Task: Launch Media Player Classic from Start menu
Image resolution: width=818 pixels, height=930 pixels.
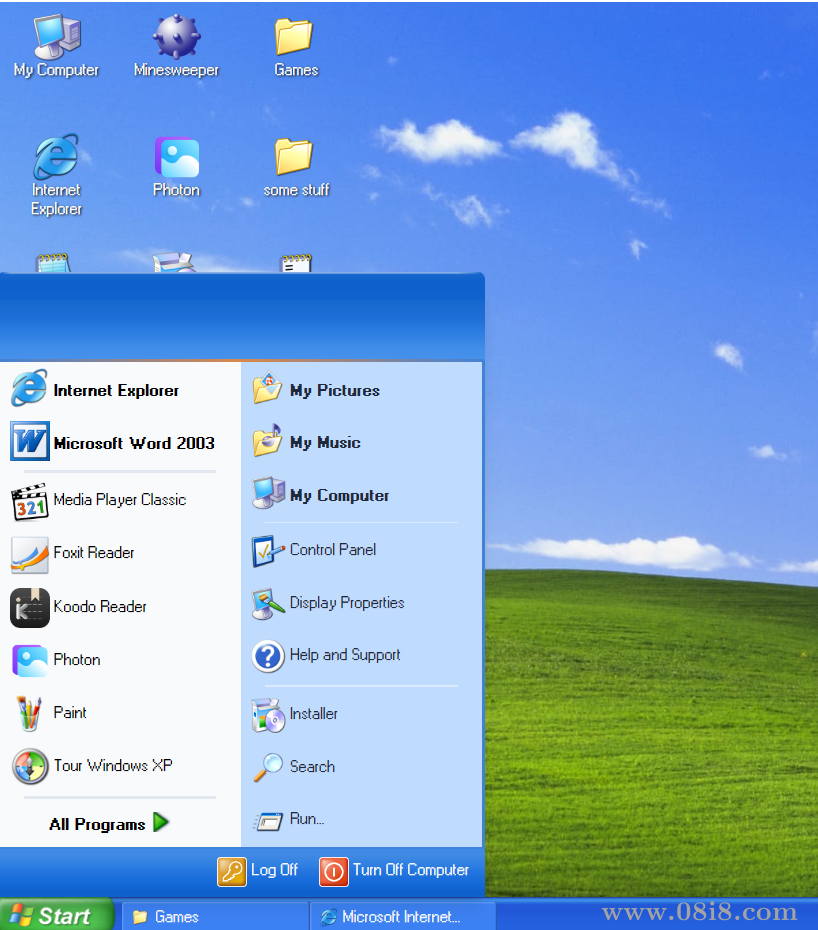Action: [x=118, y=500]
